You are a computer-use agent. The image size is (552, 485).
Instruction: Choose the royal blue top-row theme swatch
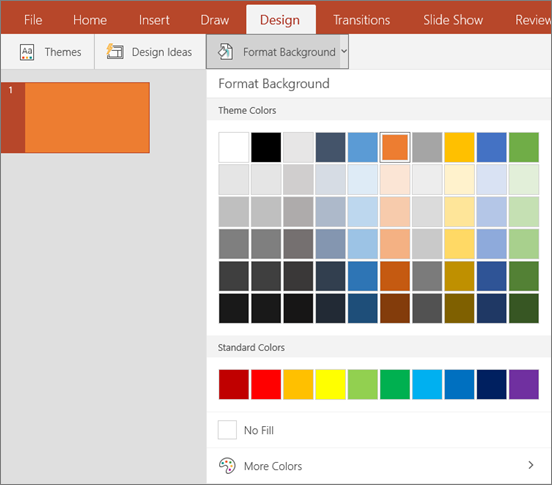(x=491, y=147)
